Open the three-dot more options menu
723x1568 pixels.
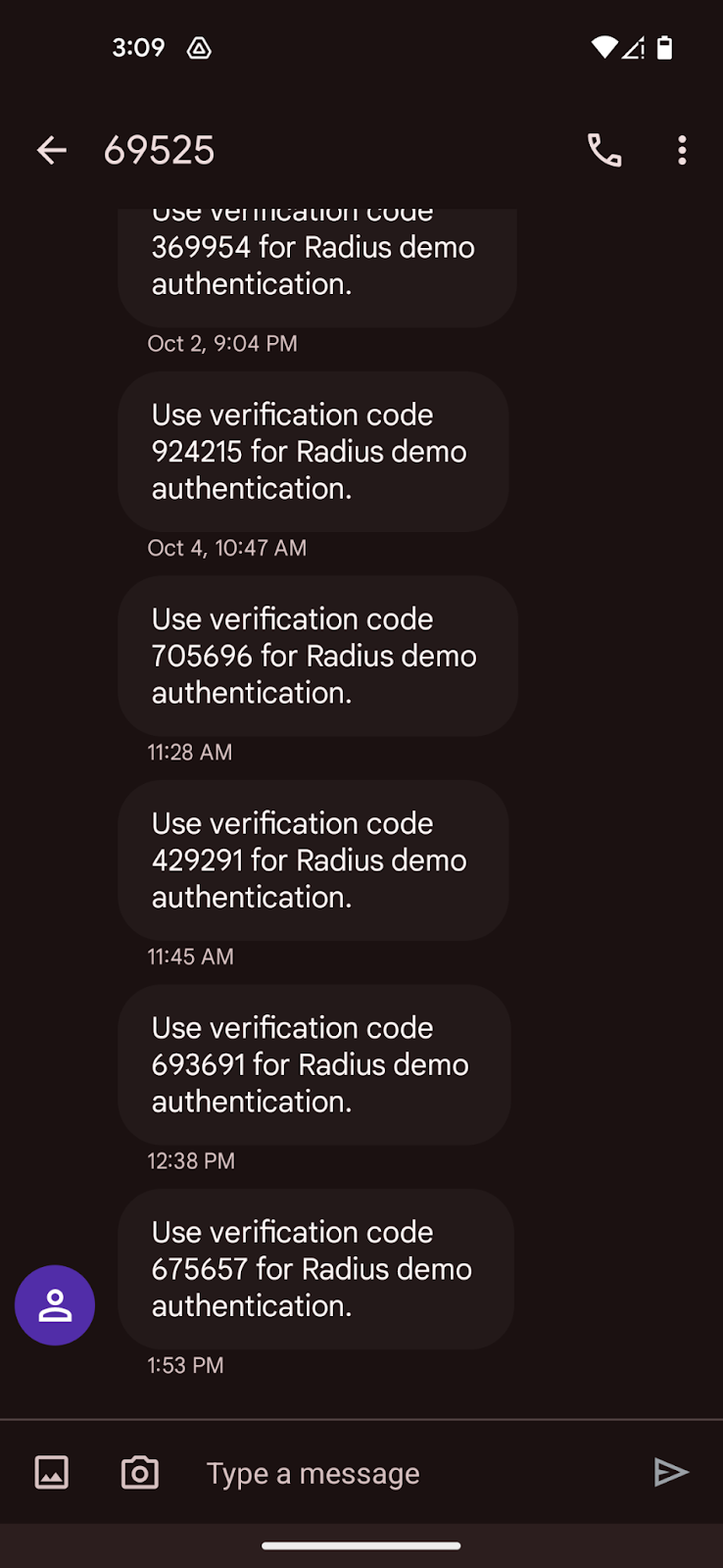[682, 150]
